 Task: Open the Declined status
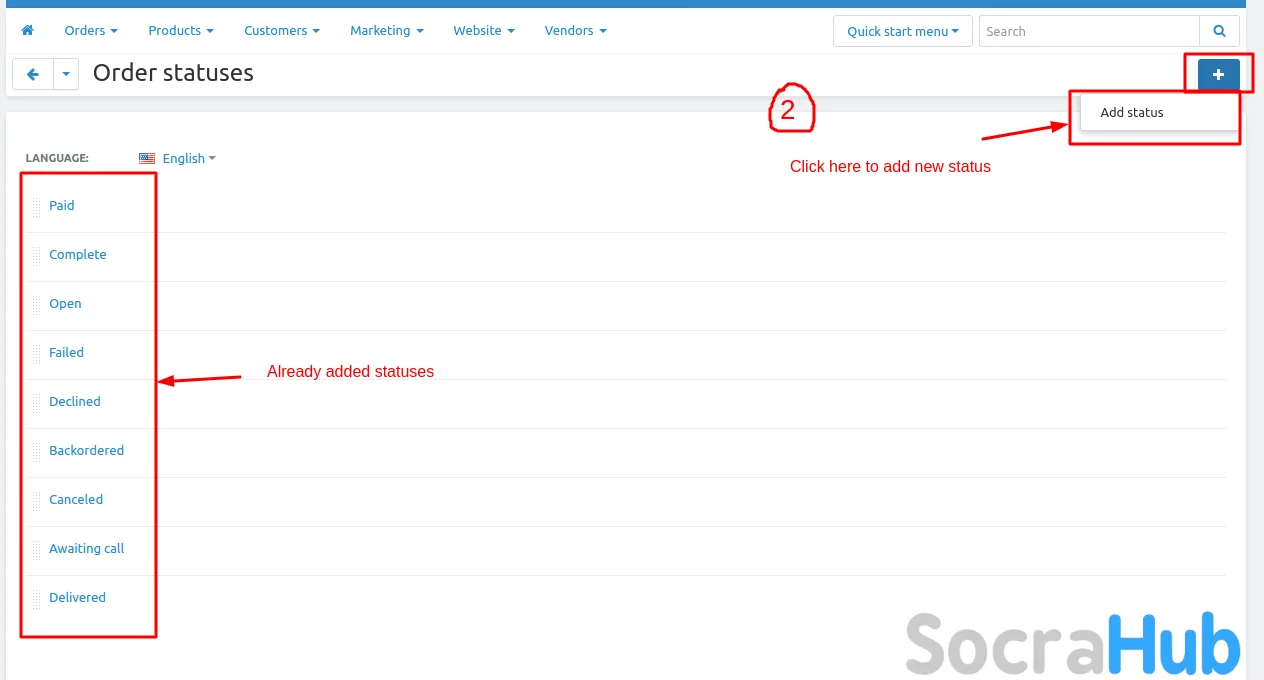point(75,402)
